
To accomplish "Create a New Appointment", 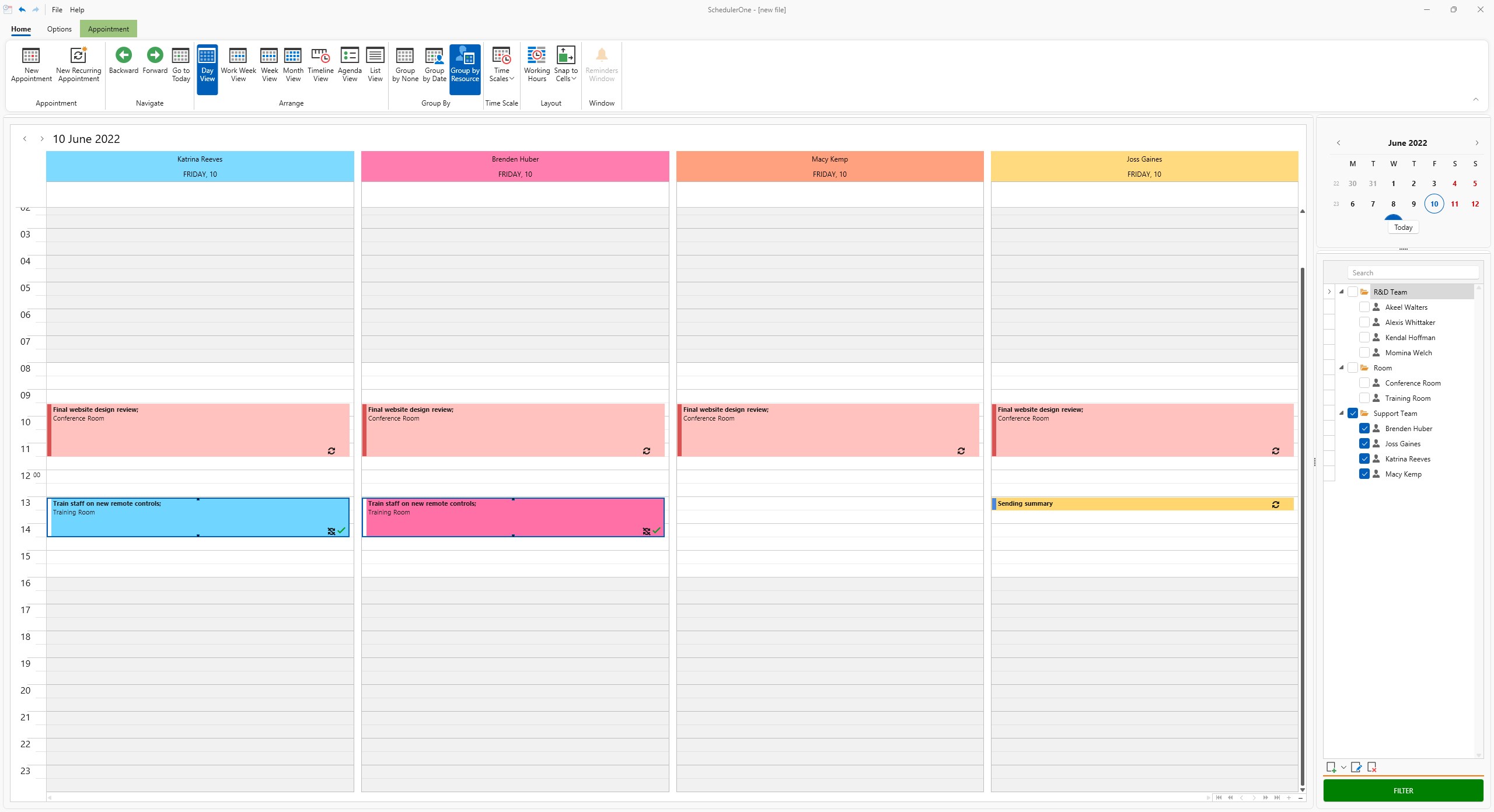I will pos(31,64).
